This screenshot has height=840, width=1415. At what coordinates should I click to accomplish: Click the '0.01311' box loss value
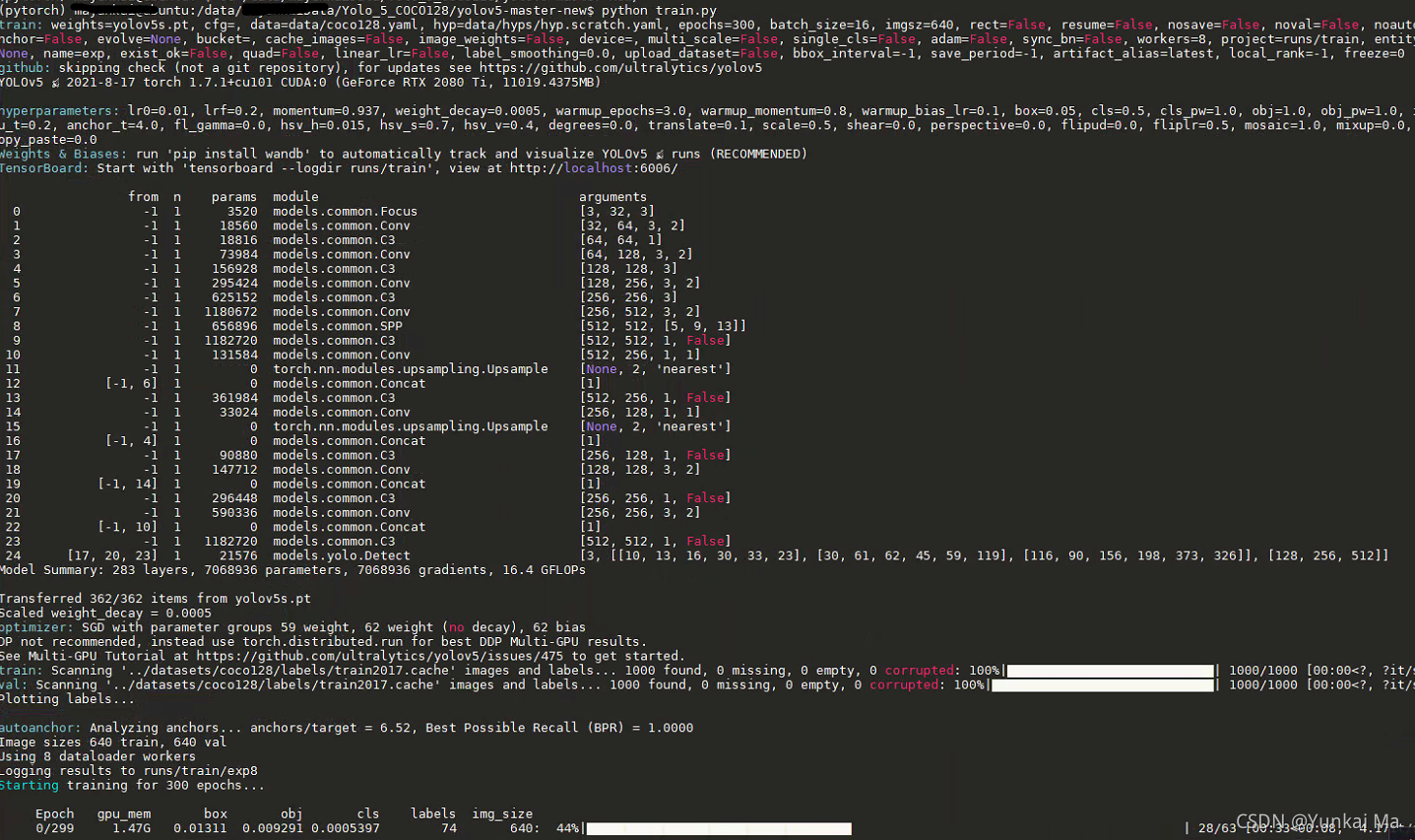point(201,828)
